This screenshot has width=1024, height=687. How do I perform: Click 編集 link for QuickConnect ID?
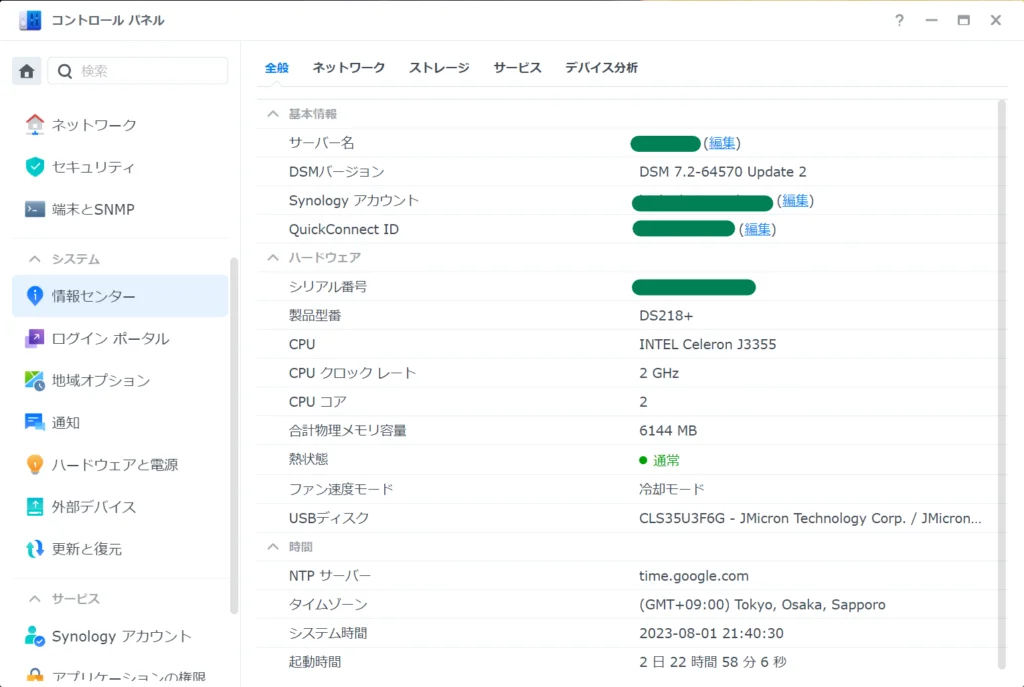click(x=758, y=229)
